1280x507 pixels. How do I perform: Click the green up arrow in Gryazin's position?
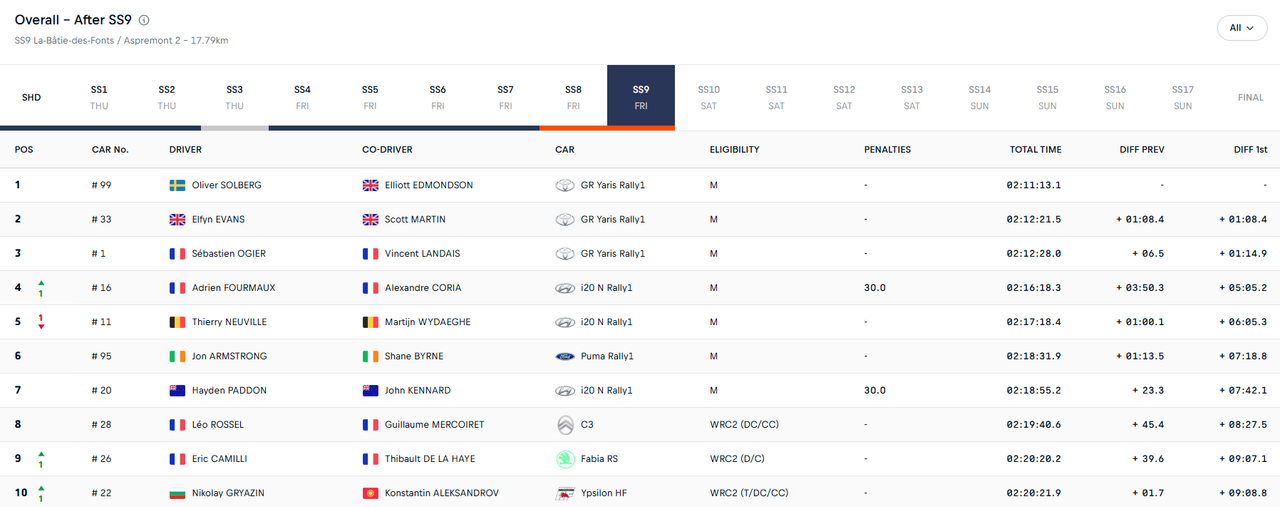click(x=41, y=488)
